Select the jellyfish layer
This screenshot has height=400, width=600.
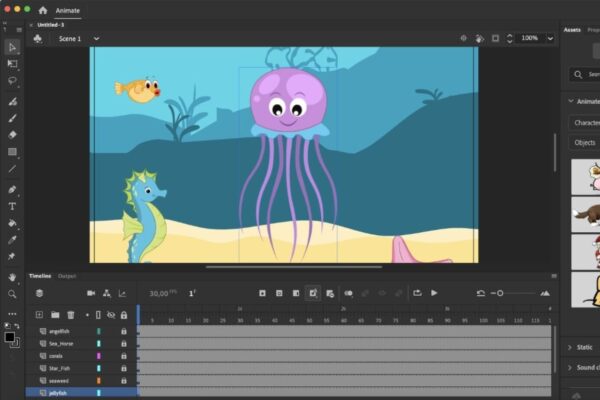click(62, 392)
